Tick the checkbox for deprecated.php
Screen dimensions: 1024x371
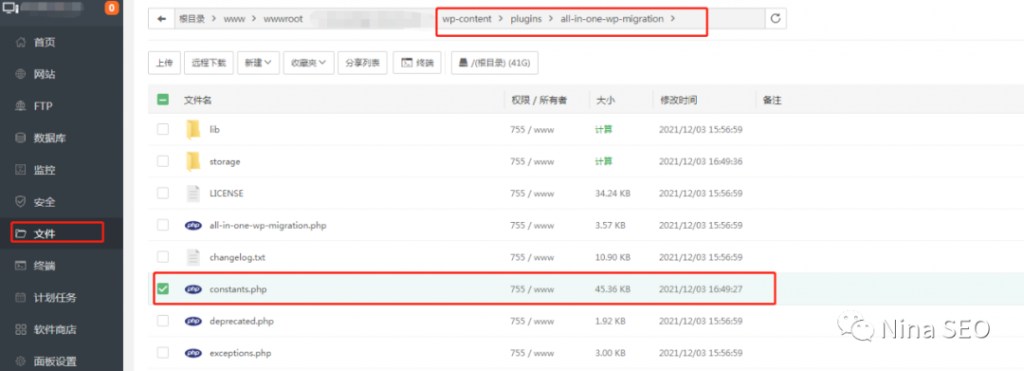(x=163, y=321)
